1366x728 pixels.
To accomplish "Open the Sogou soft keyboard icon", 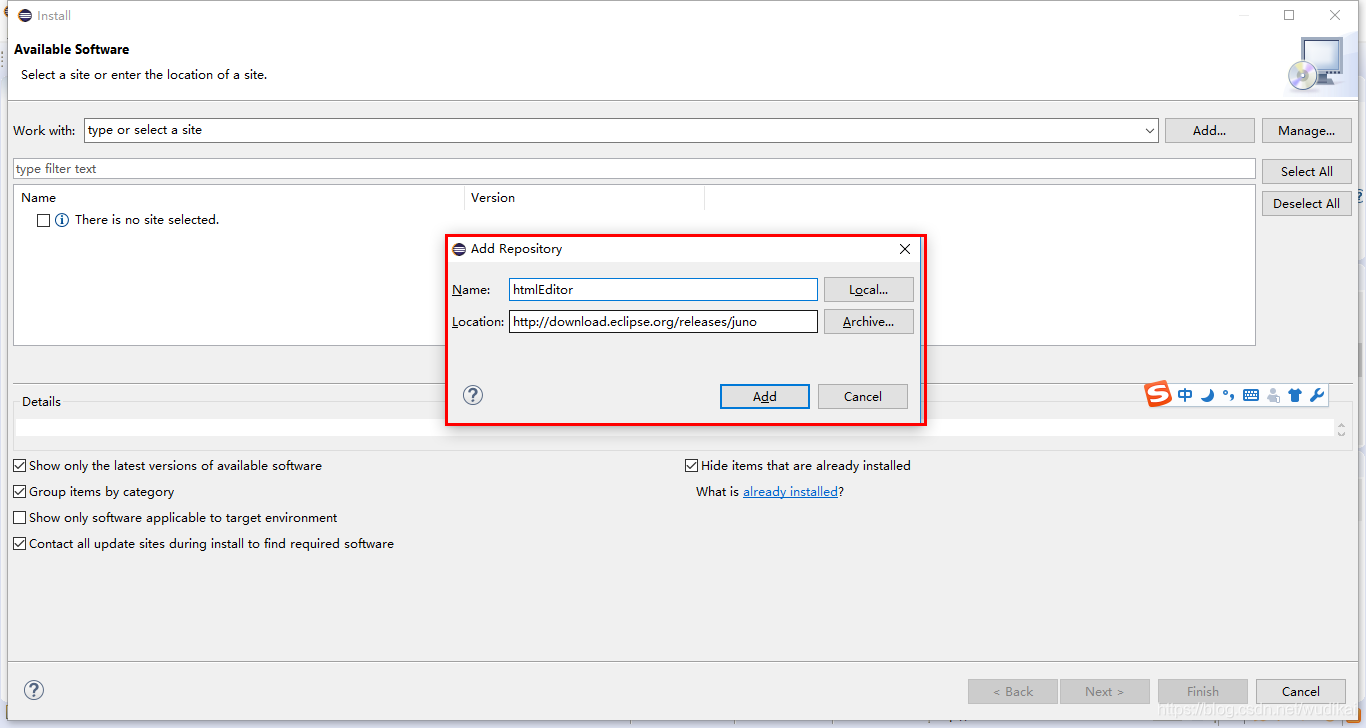I will click(1251, 395).
